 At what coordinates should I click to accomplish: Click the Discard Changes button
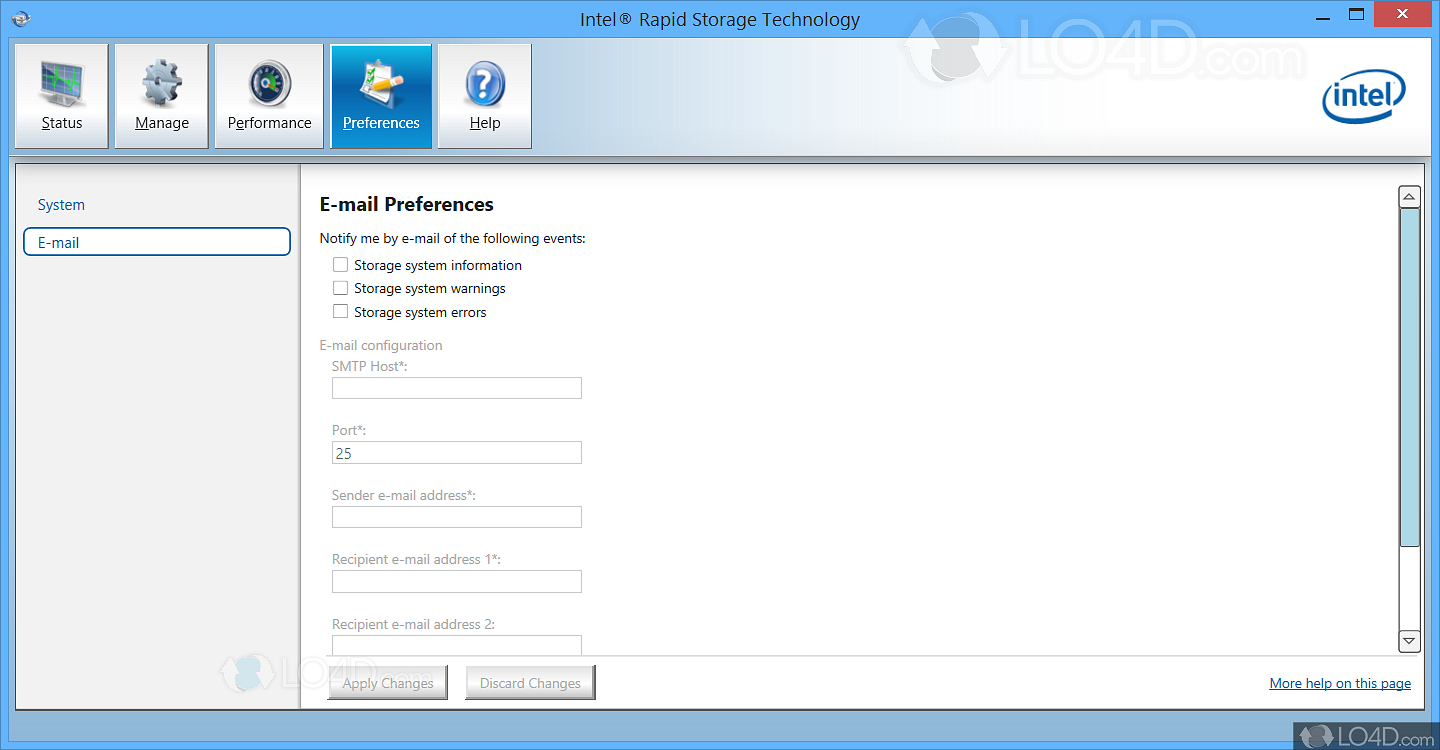[530, 683]
